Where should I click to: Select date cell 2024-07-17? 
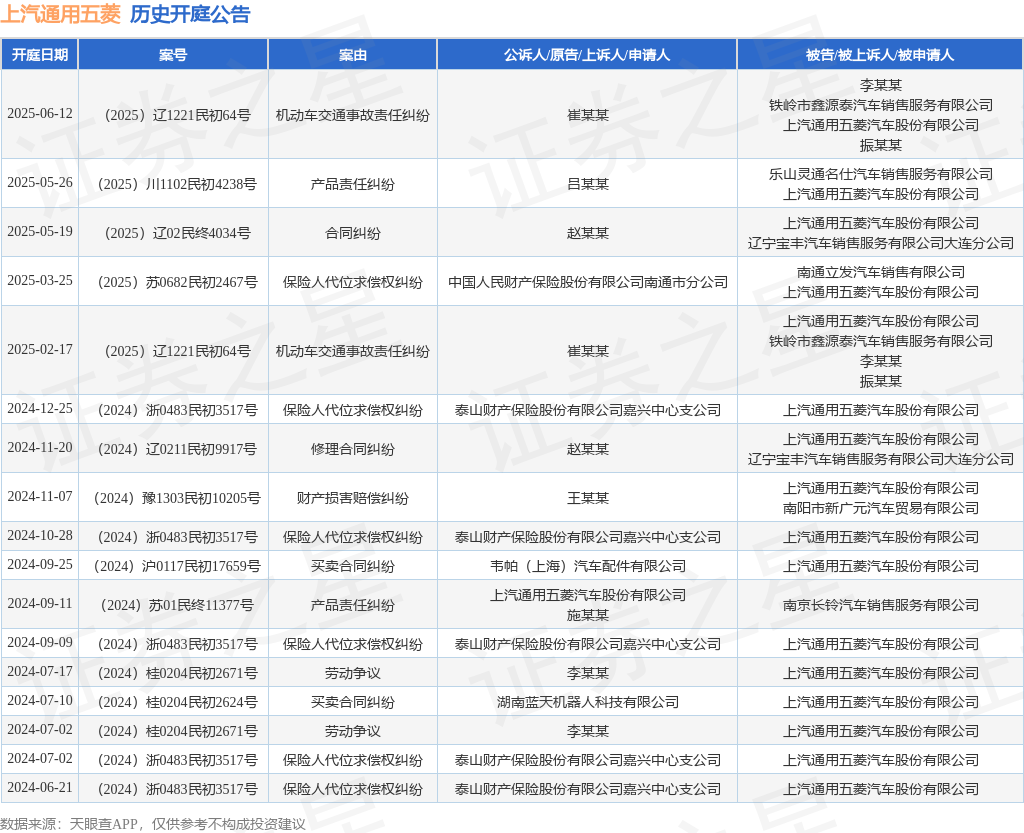(x=40, y=672)
